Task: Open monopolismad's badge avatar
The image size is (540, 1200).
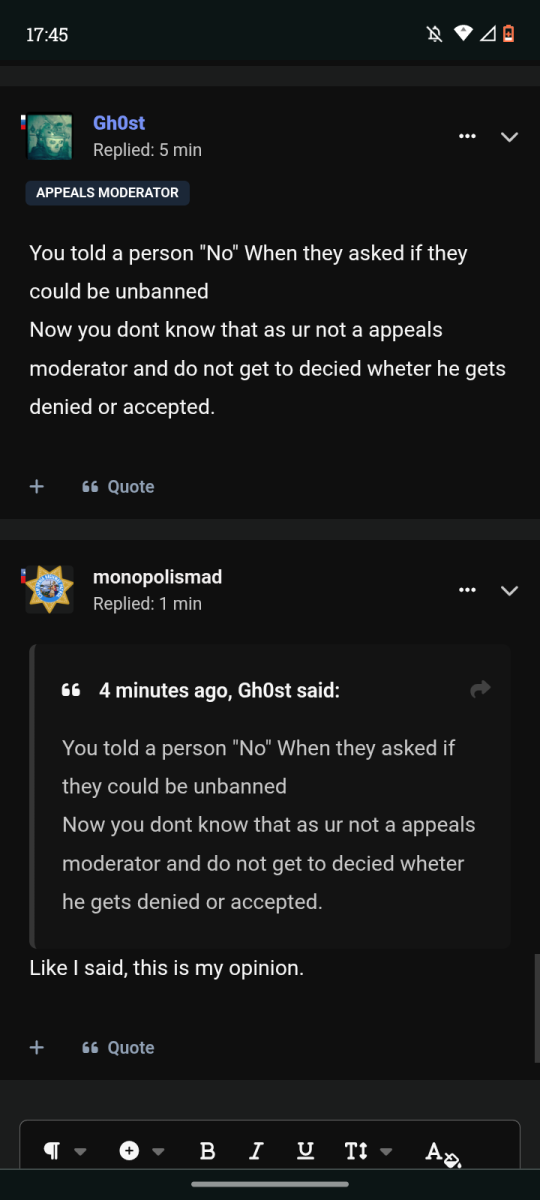Action: tap(49, 590)
